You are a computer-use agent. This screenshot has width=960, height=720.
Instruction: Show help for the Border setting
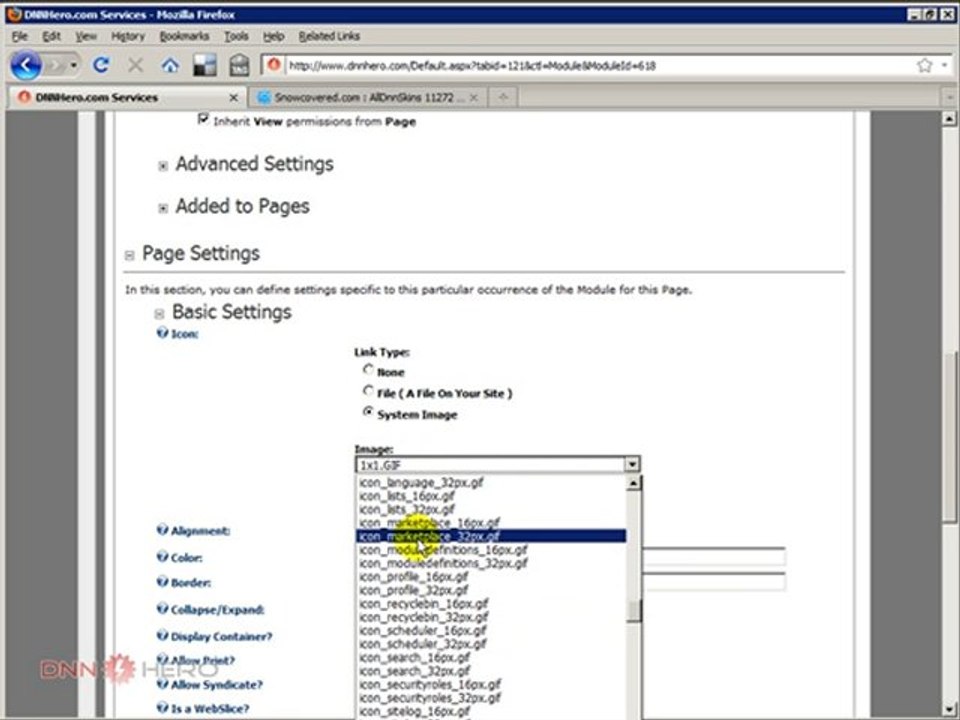point(162,582)
